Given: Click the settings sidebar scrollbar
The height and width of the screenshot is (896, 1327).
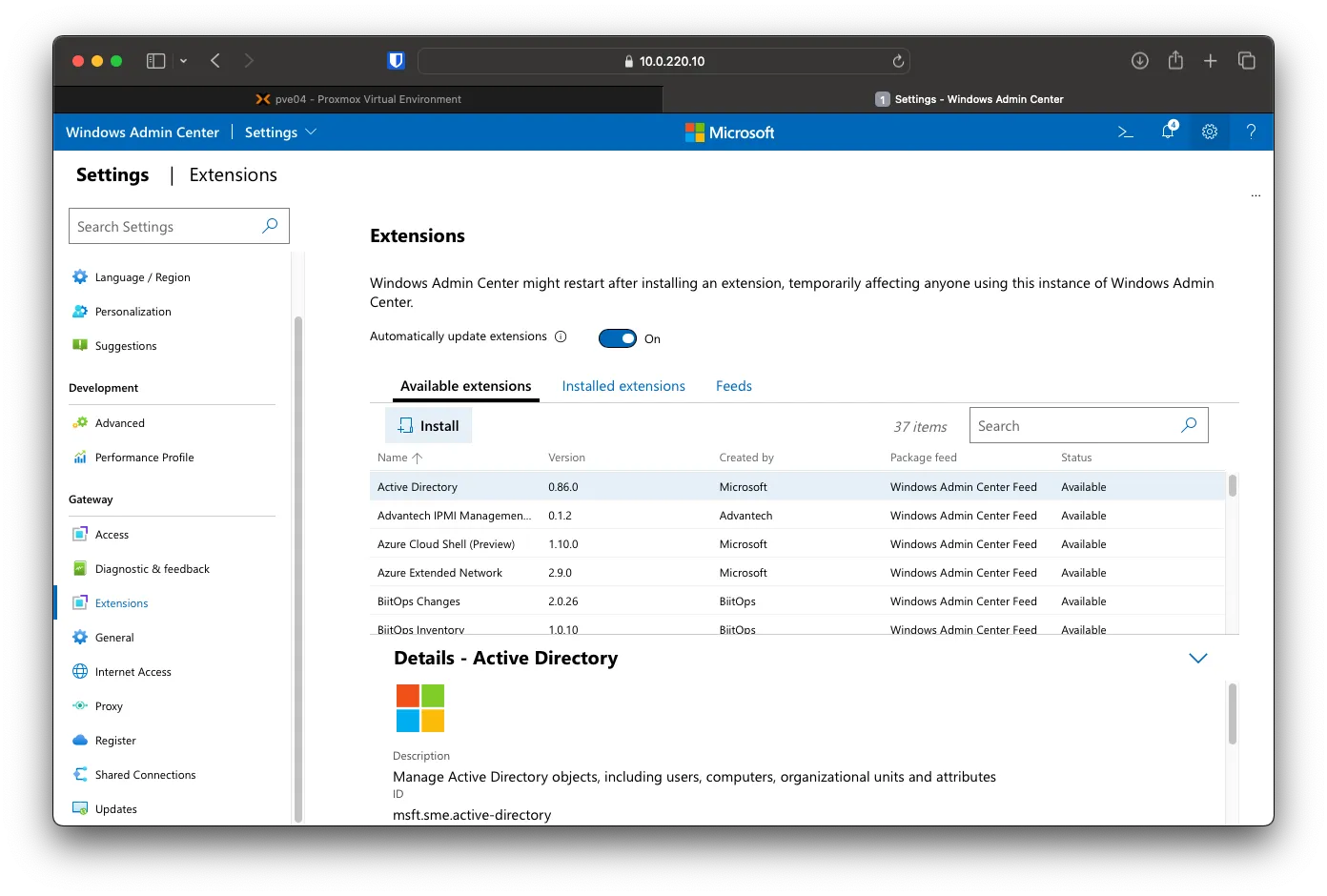Looking at the screenshot, I should coord(298,568).
